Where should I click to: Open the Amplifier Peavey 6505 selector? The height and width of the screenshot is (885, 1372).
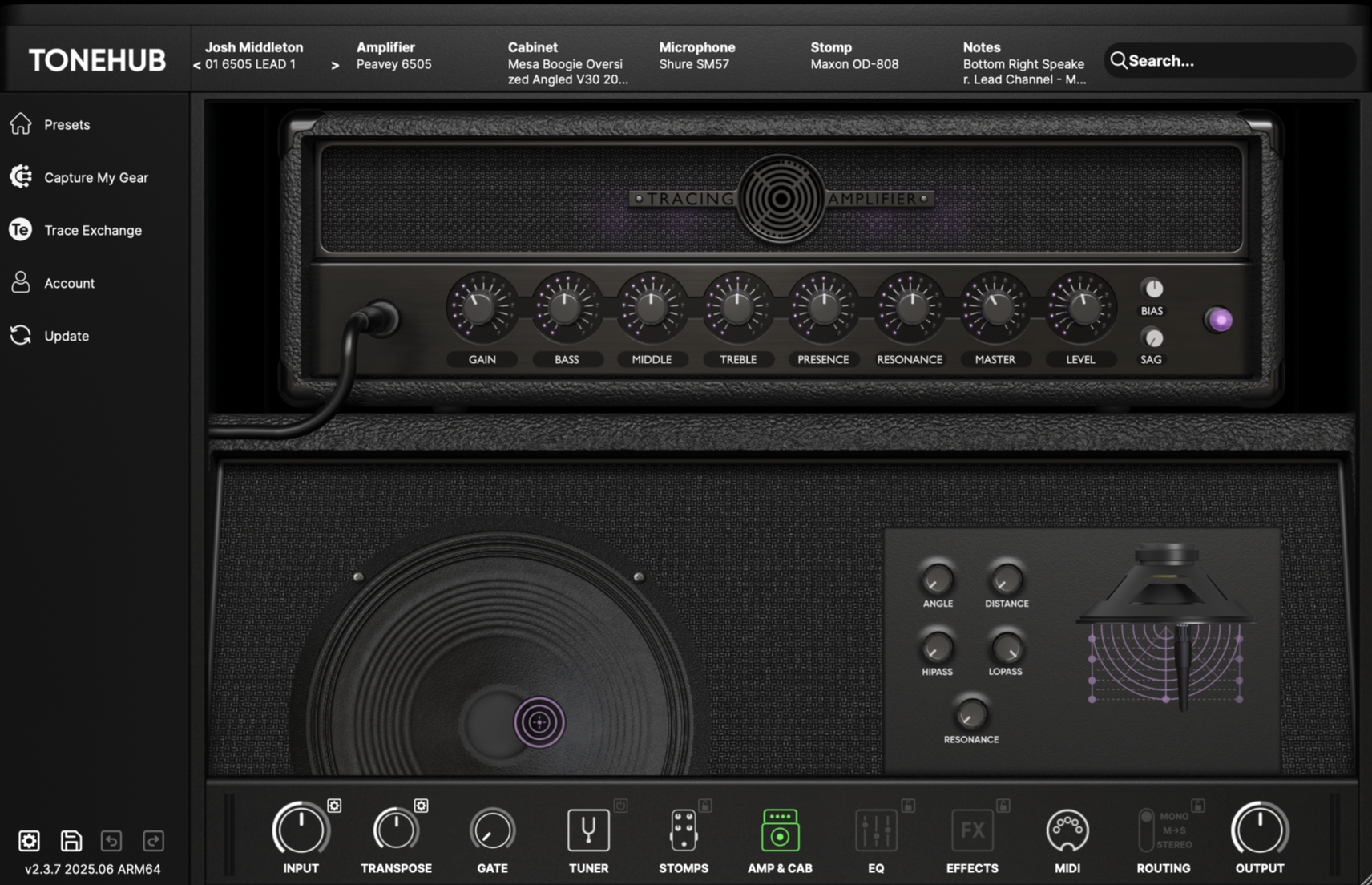pos(393,55)
